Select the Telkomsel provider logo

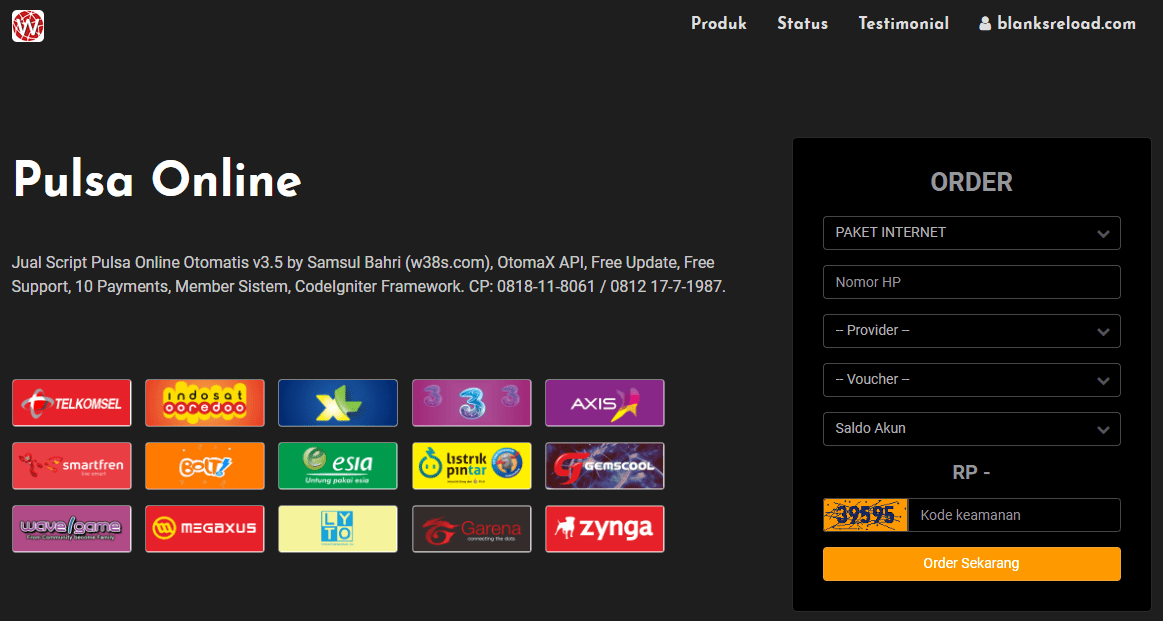(x=72, y=403)
